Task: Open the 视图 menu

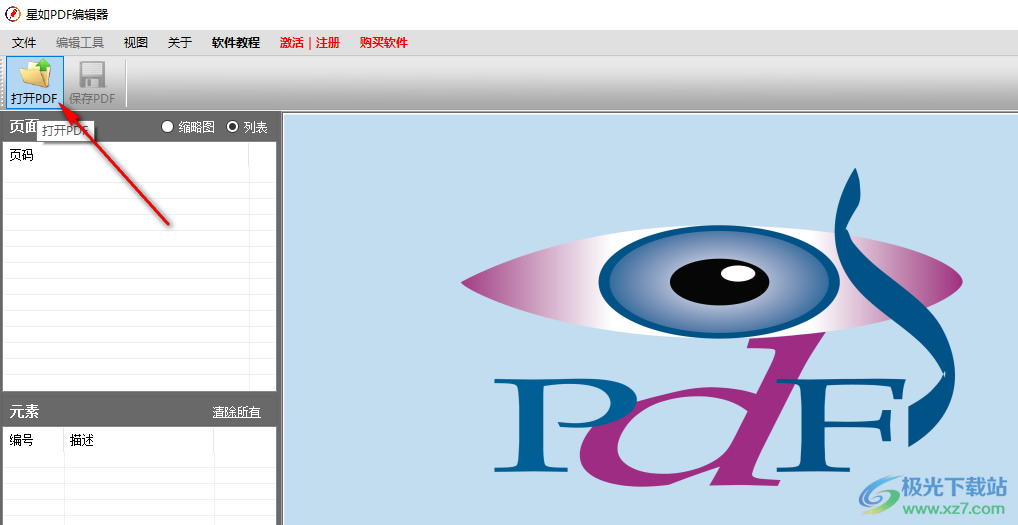Action: 136,43
